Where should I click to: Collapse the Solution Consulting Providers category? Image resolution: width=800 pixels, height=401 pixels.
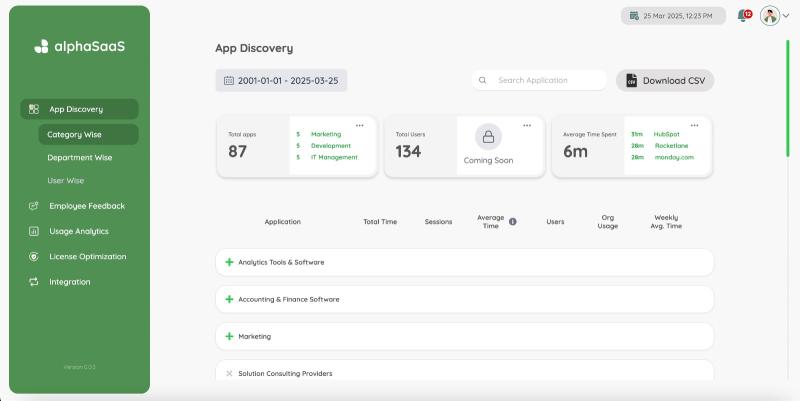click(229, 373)
